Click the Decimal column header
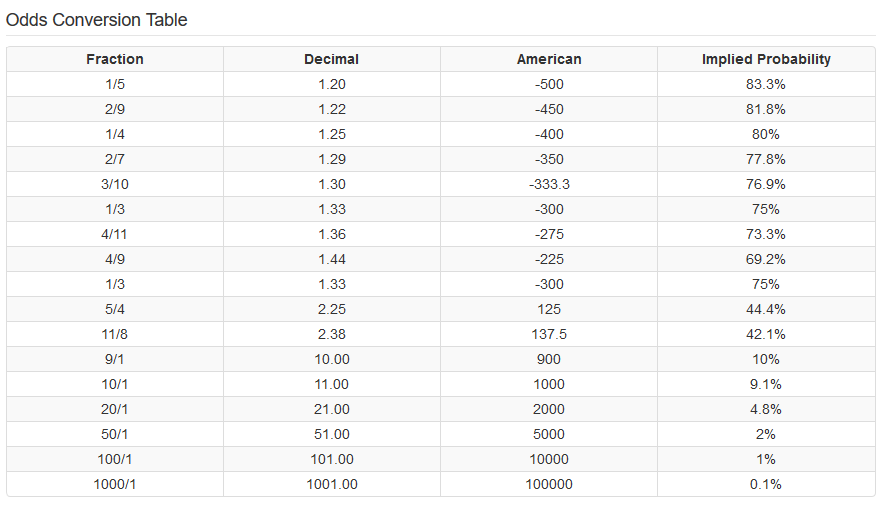The width and height of the screenshot is (879, 509). coord(331,59)
